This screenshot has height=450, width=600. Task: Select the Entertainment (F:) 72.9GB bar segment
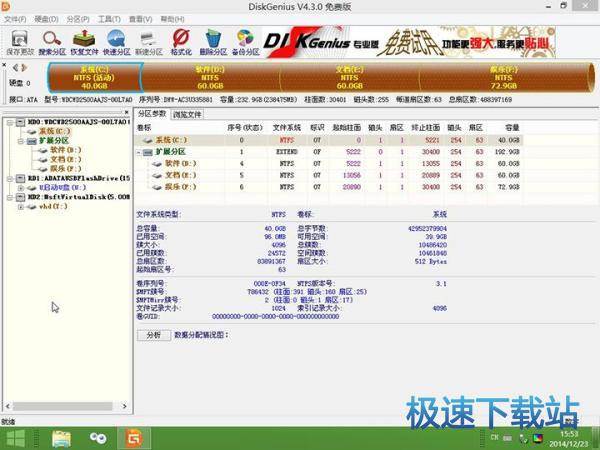pyautogui.click(x=504, y=77)
